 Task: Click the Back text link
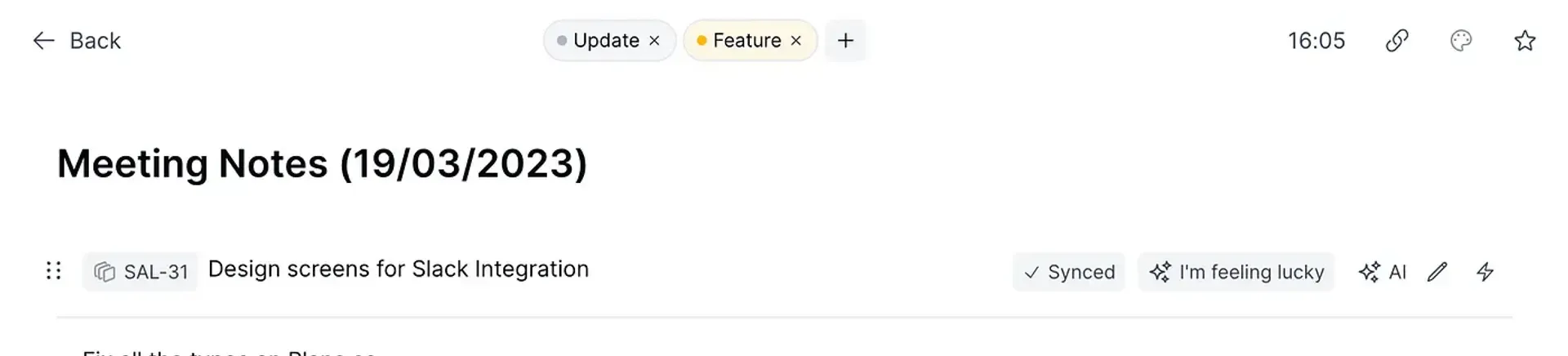click(x=95, y=41)
